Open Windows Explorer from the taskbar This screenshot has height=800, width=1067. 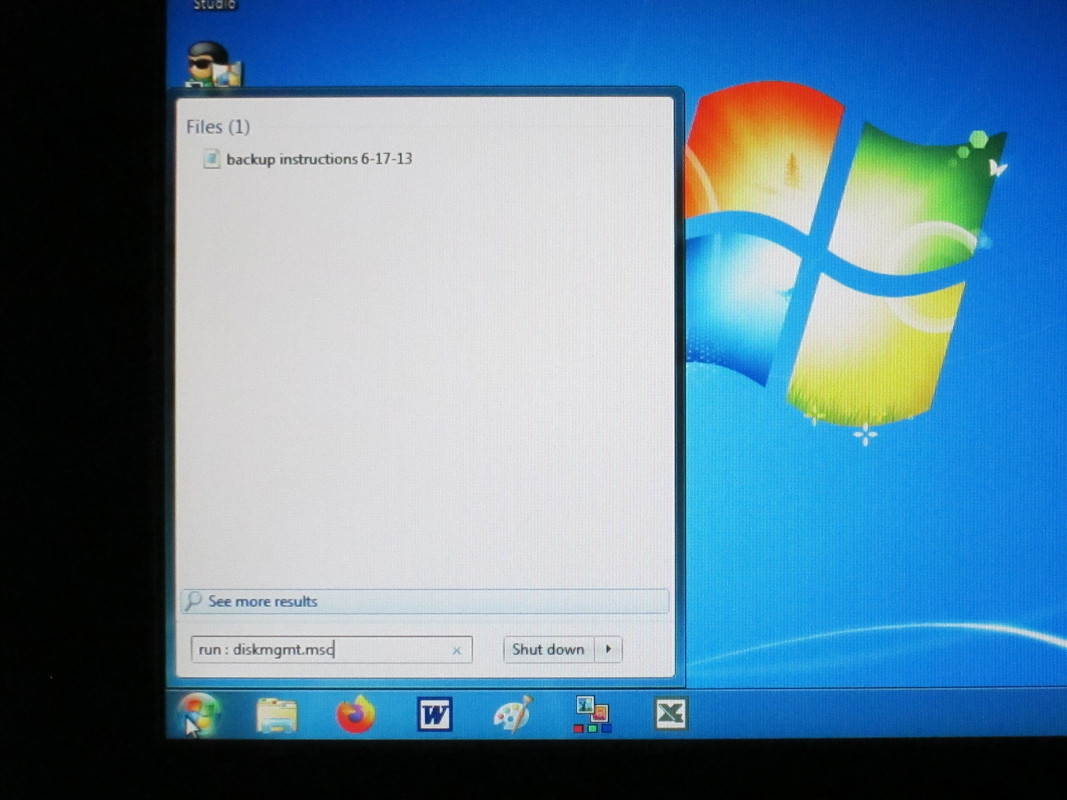(x=276, y=715)
